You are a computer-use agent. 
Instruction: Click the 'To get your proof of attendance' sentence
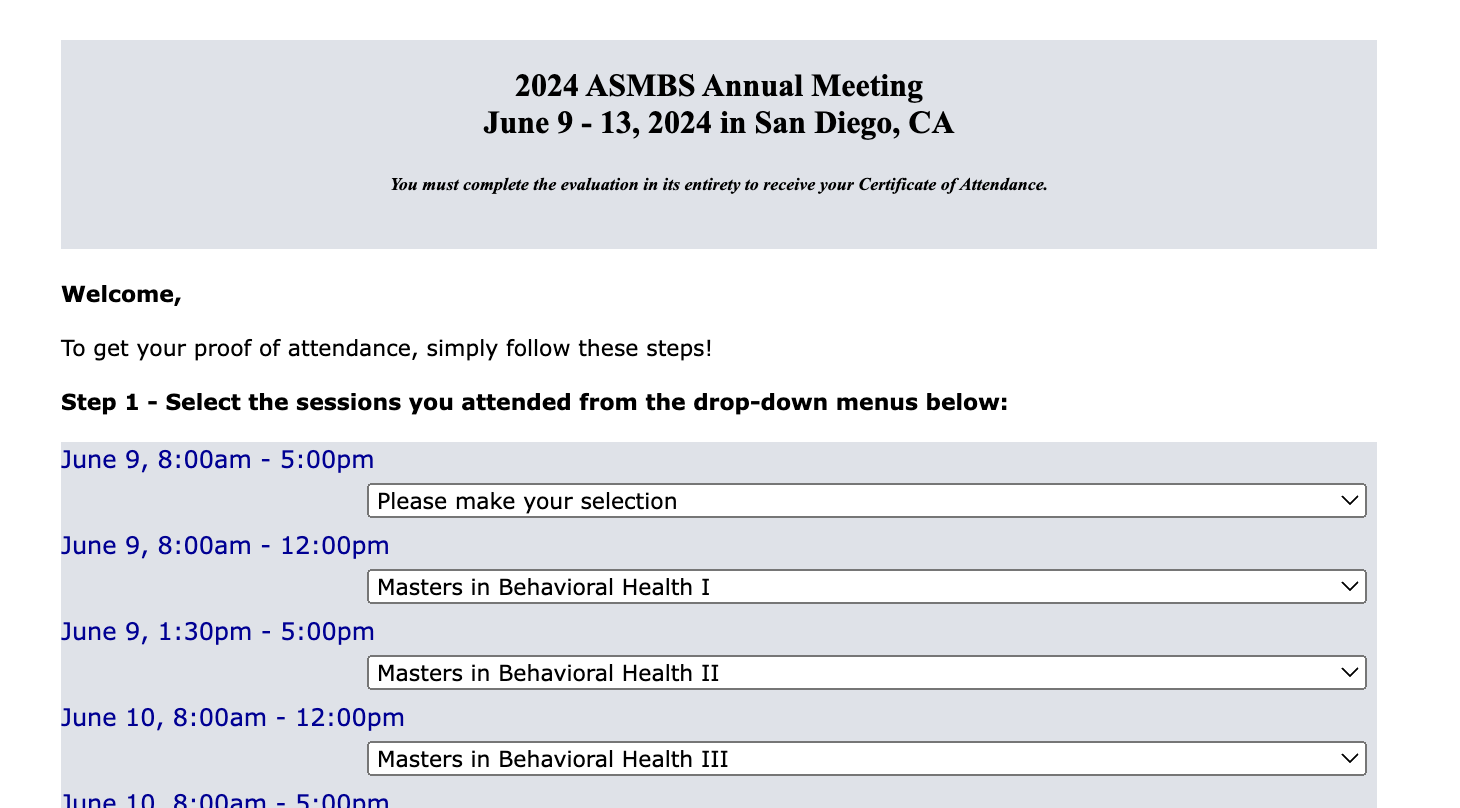click(x=386, y=349)
